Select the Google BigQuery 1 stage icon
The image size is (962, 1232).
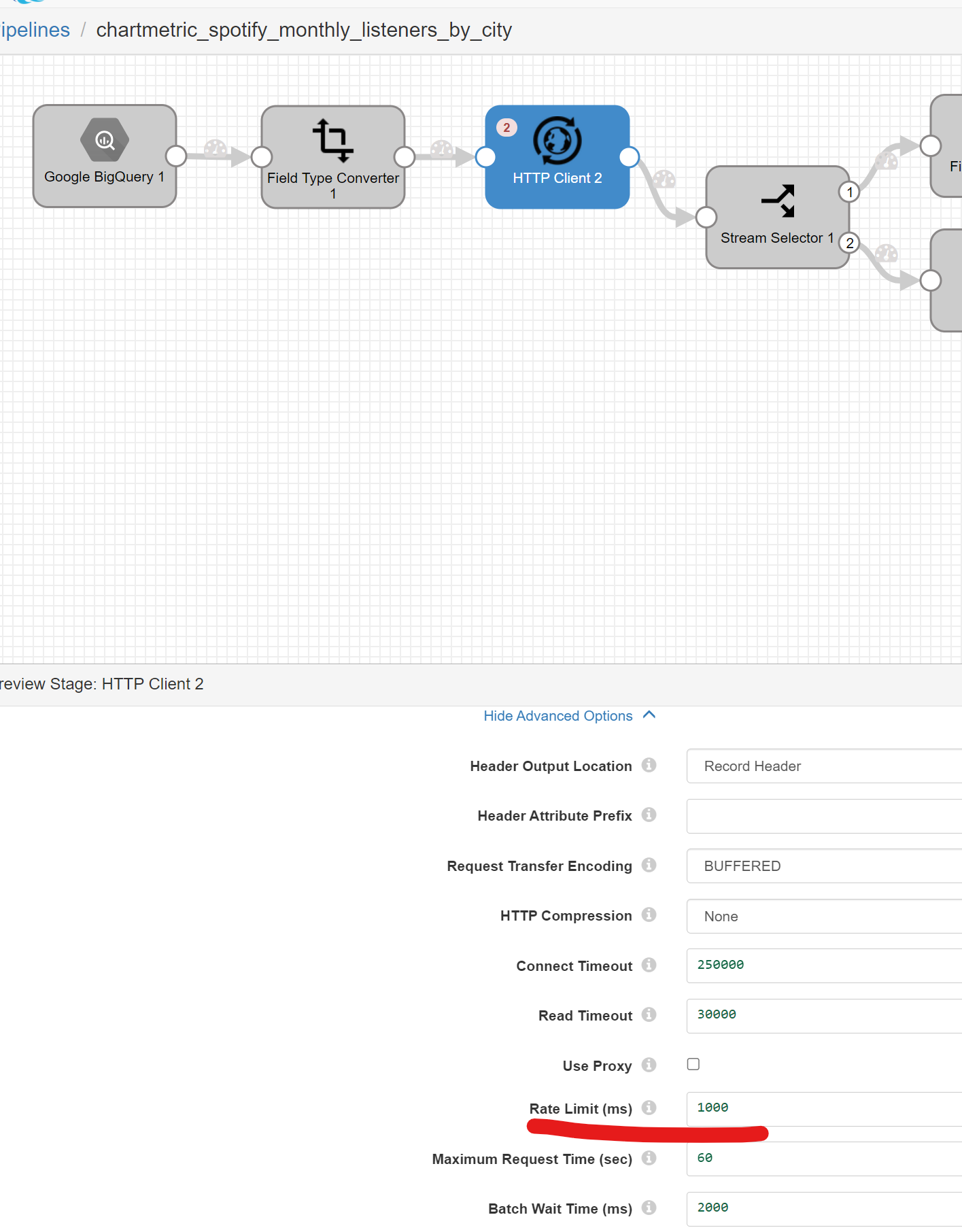pos(104,140)
